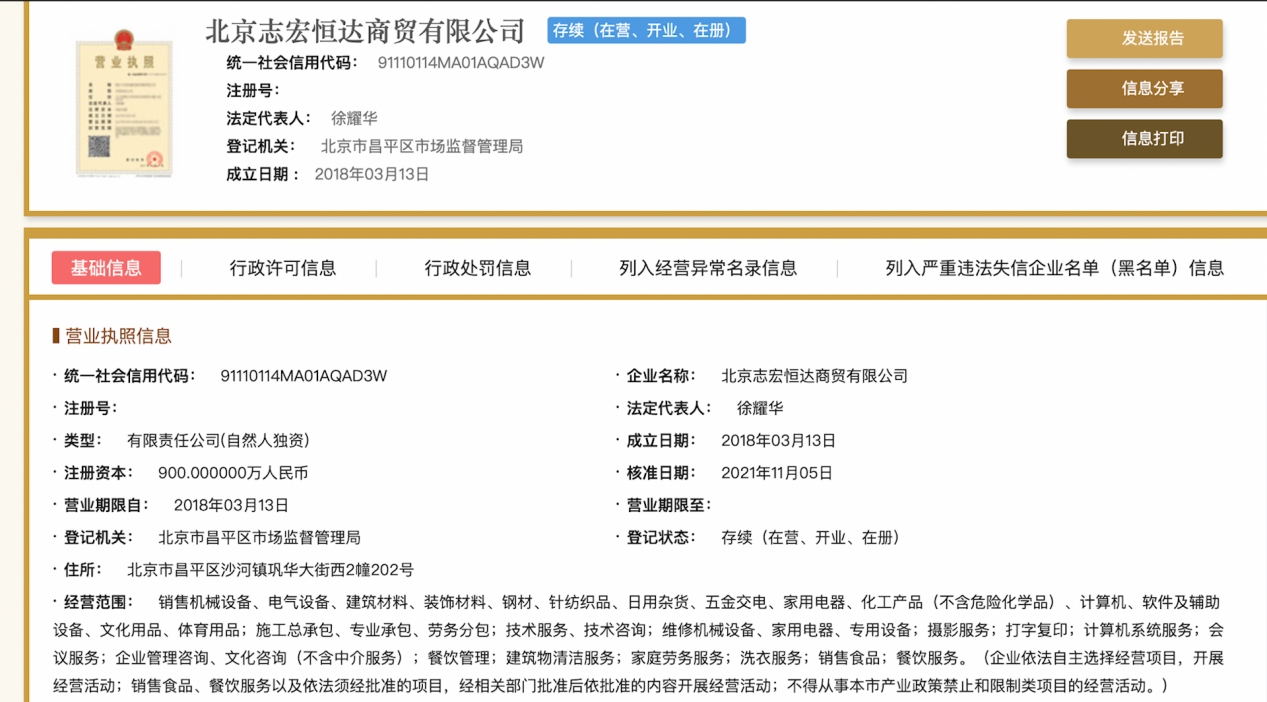This screenshot has height=702, width=1267.
Task: Click the 发送报告 button
Action: [1144, 39]
